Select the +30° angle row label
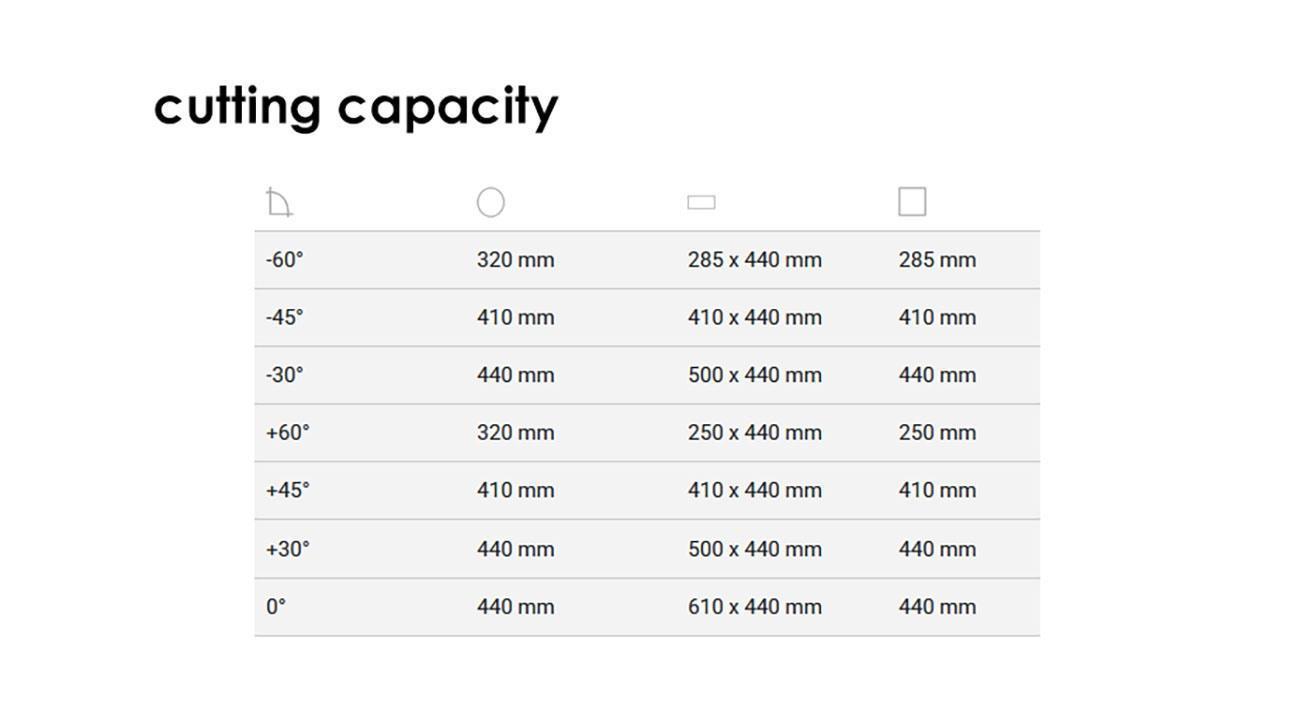Viewport: 1299px width, 704px height. [x=287, y=549]
